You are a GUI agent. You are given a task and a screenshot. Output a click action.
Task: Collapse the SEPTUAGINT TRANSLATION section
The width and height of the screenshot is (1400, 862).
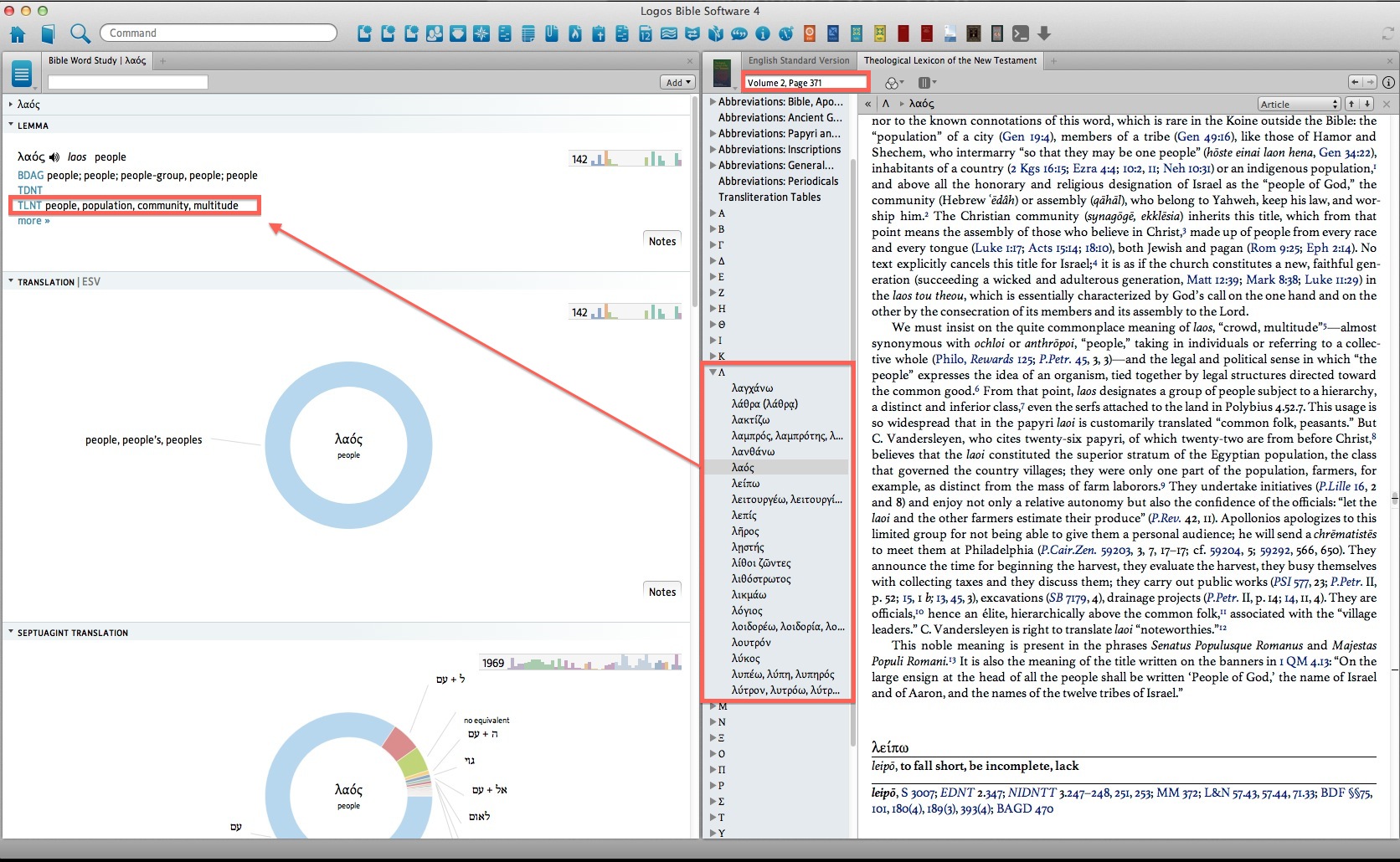pyautogui.click(x=11, y=632)
